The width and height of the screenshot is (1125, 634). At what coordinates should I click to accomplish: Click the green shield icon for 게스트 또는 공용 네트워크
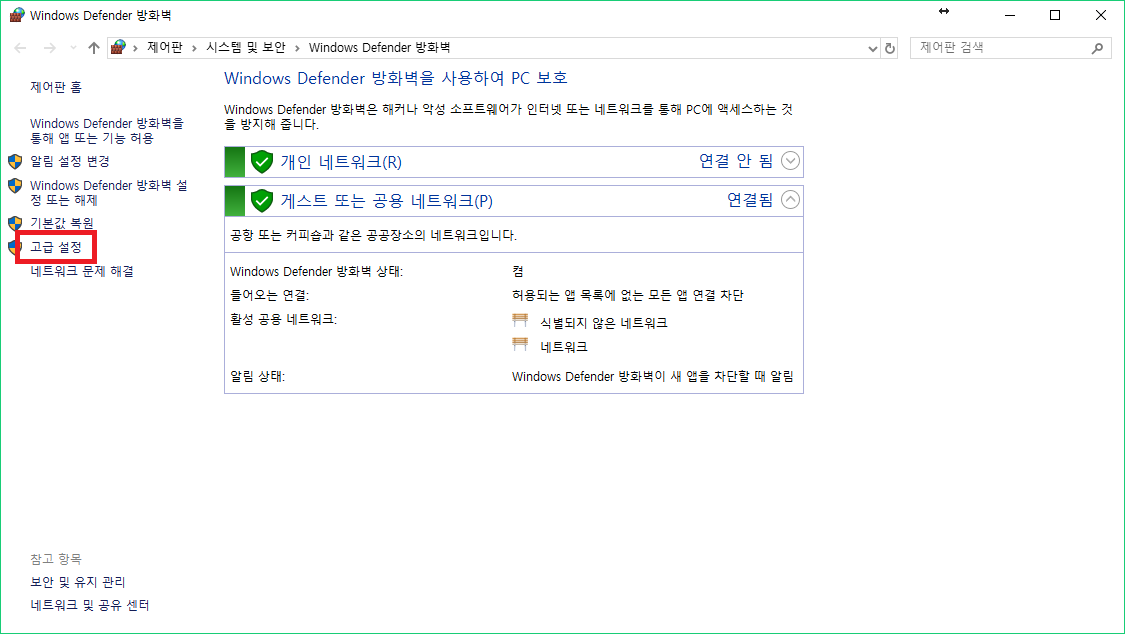pyautogui.click(x=262, y=200)
